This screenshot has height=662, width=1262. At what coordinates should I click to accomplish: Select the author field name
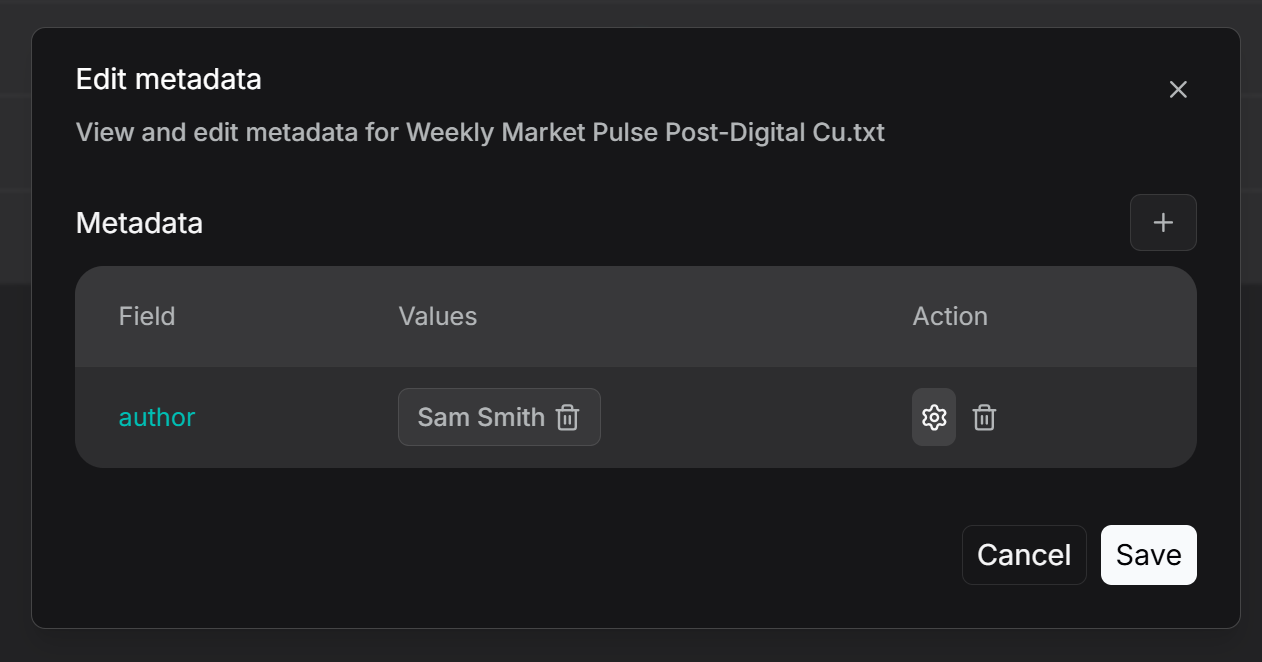(157, 417)
